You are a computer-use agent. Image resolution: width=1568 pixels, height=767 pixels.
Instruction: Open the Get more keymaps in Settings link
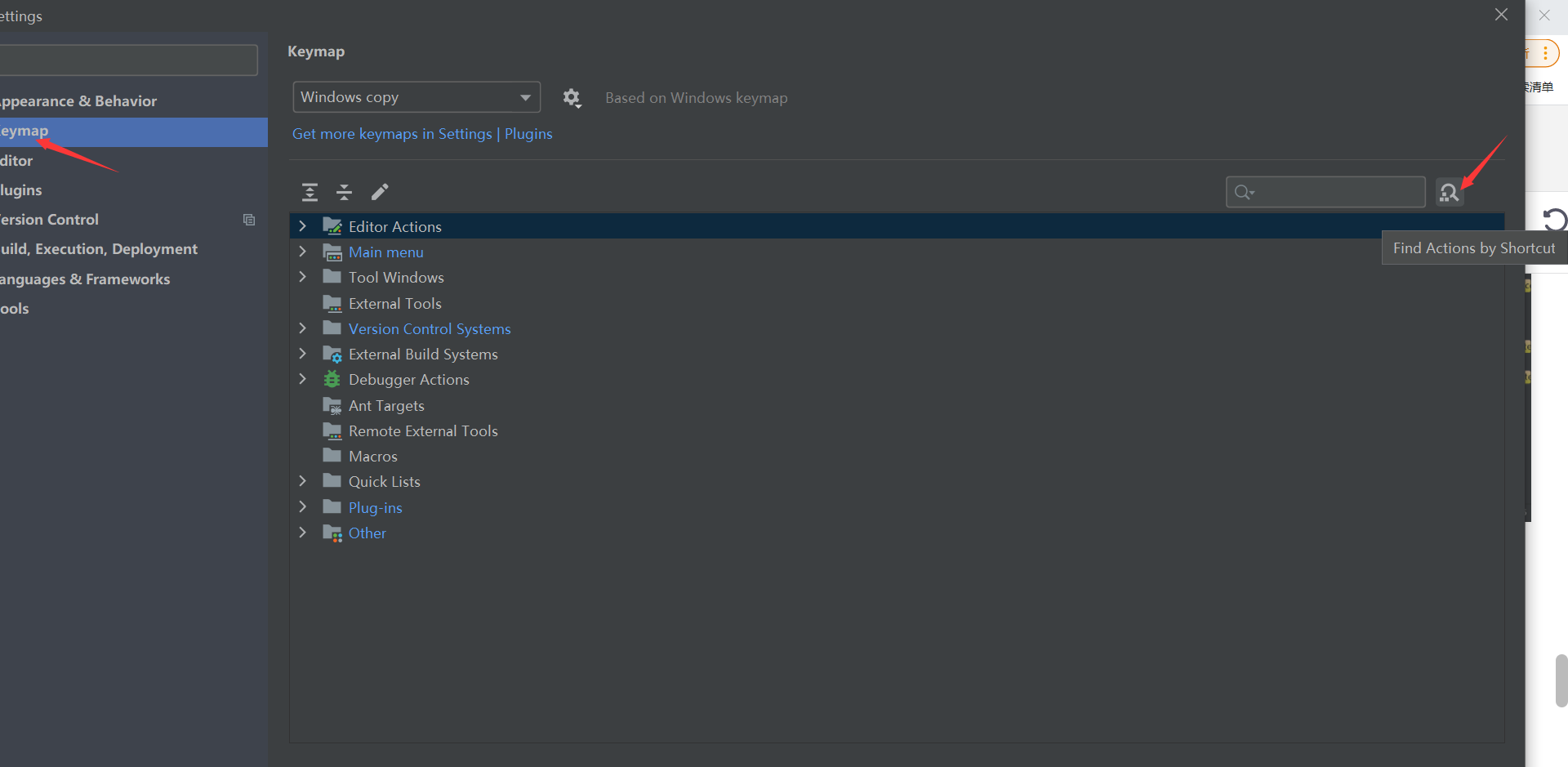[x=392, y=134]
